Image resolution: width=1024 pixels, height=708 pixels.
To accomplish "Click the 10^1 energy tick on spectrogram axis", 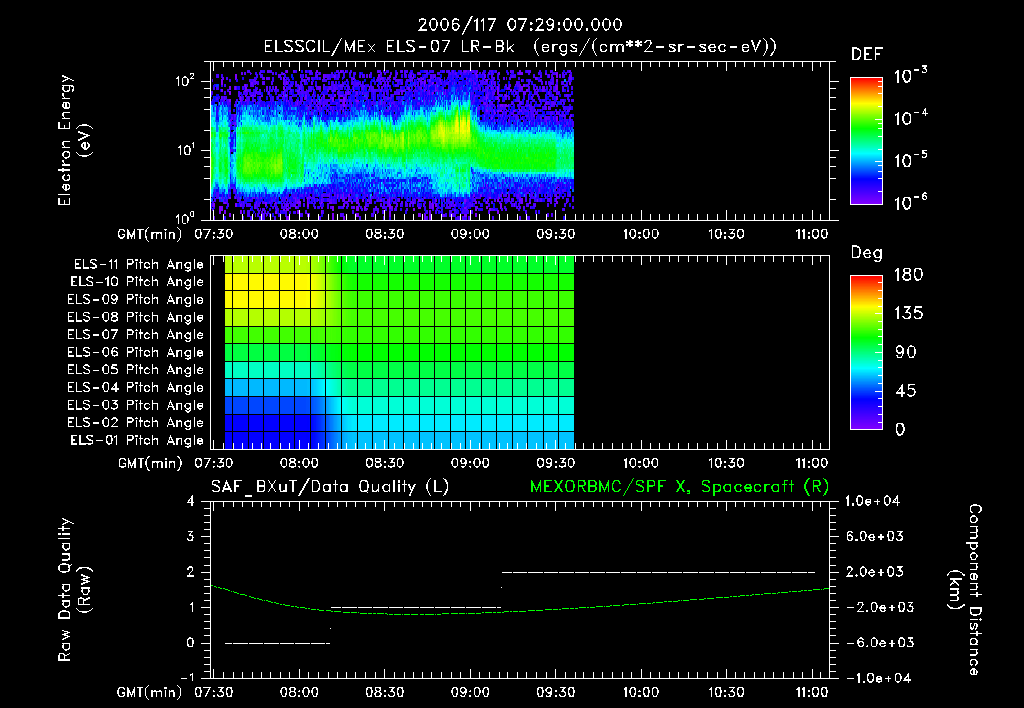I will point(185,150).
